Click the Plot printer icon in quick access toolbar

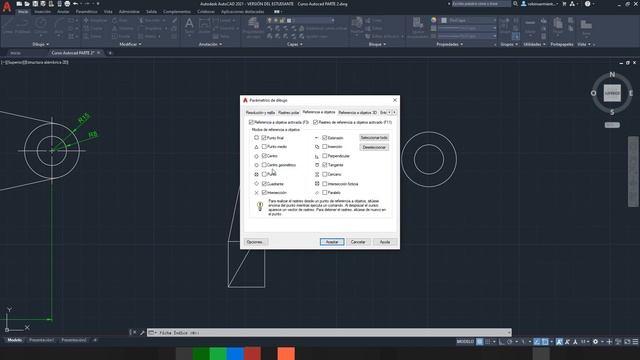[67, 4]
